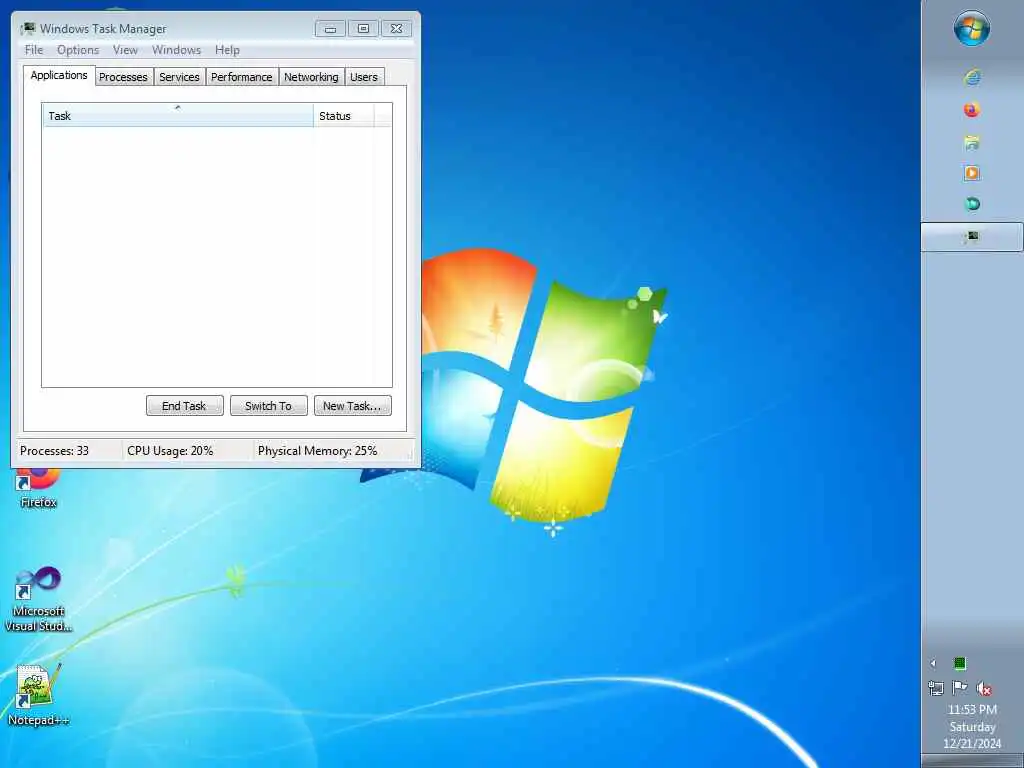Click the Physical Memory: 25% status text
1024x768 pixels.
pos(317,451)
